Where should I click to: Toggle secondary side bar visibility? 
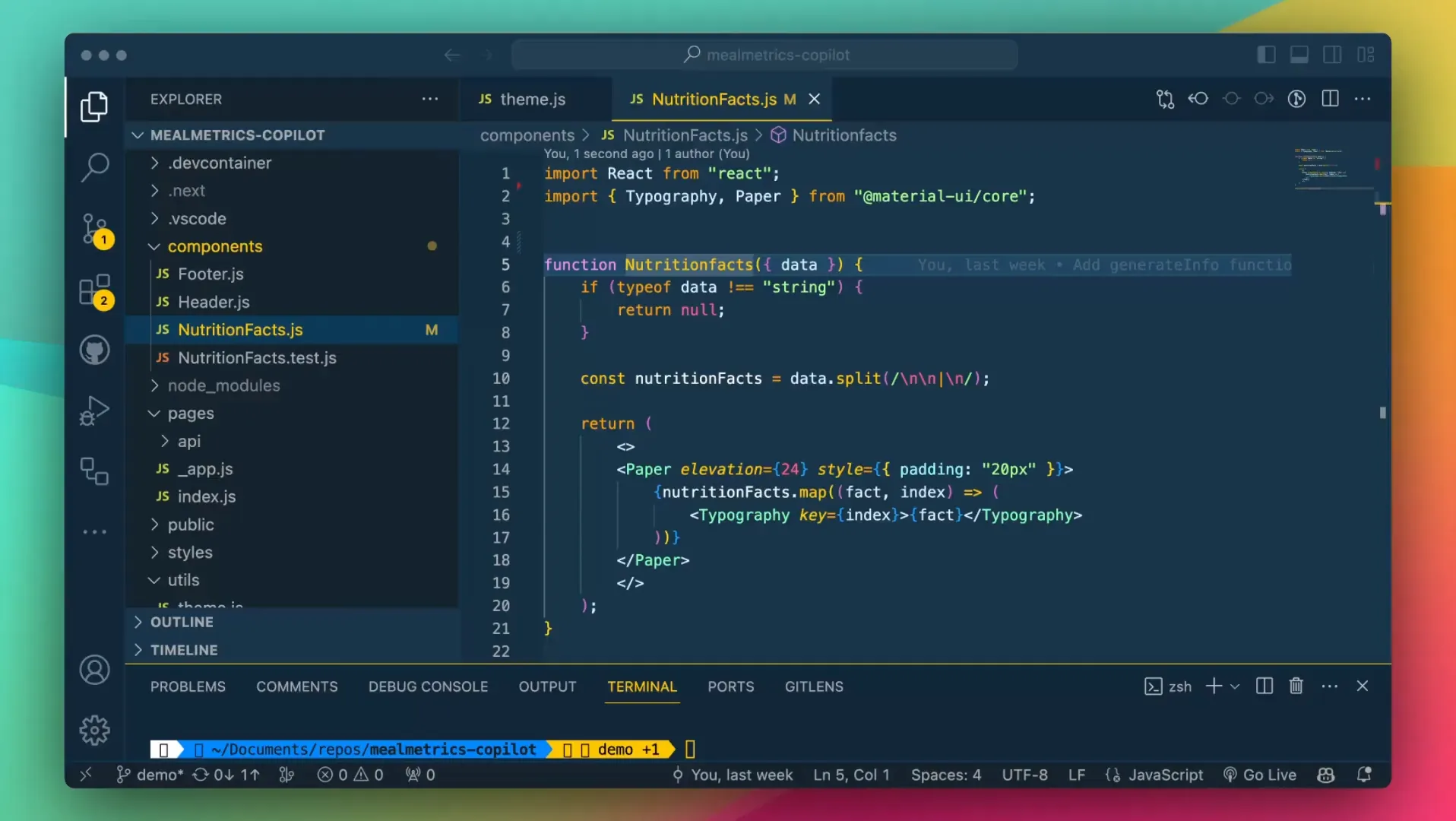(x=1332, y=55)
